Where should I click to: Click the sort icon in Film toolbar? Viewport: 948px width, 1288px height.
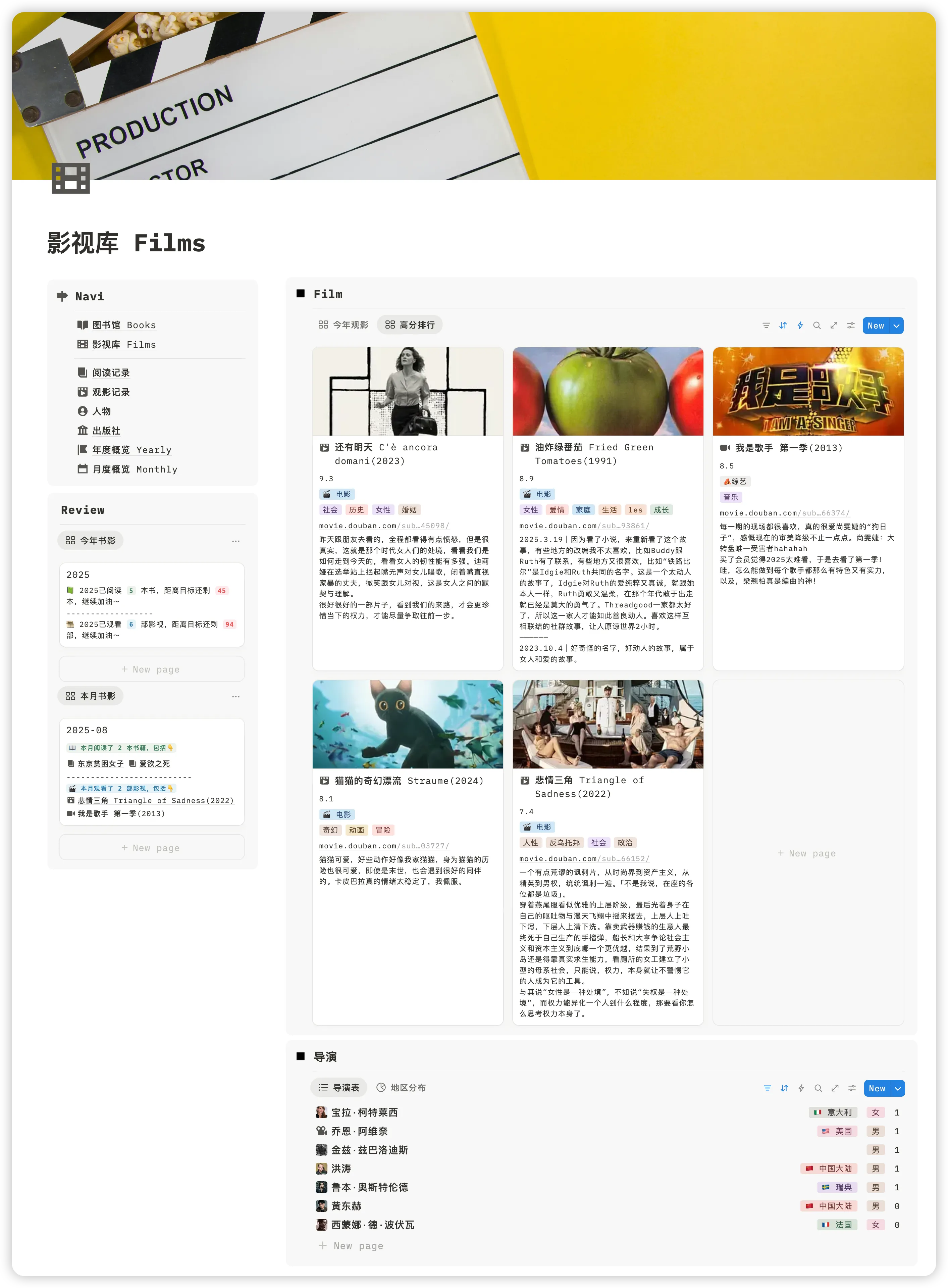click(x=783, y=326)
